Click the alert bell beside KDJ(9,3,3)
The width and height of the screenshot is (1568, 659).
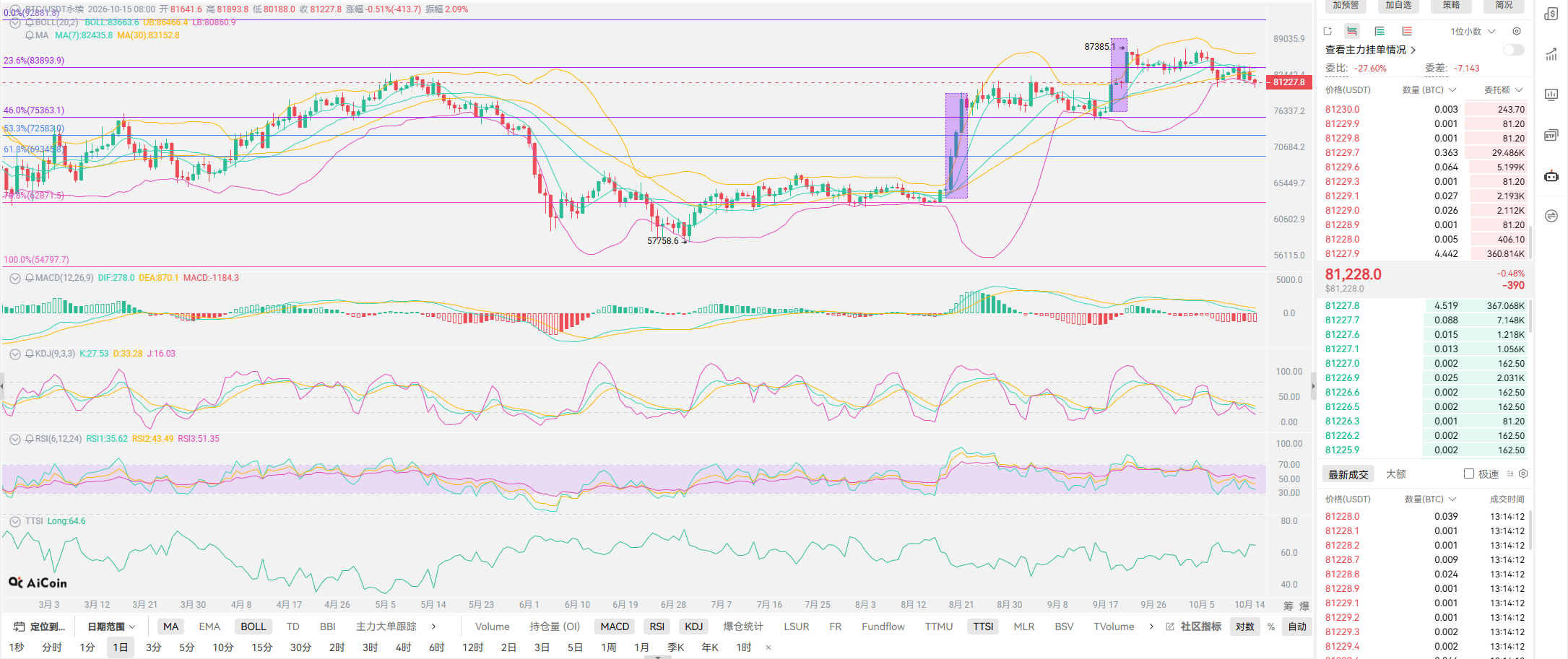pyautogui.click(x=30, y=354)
